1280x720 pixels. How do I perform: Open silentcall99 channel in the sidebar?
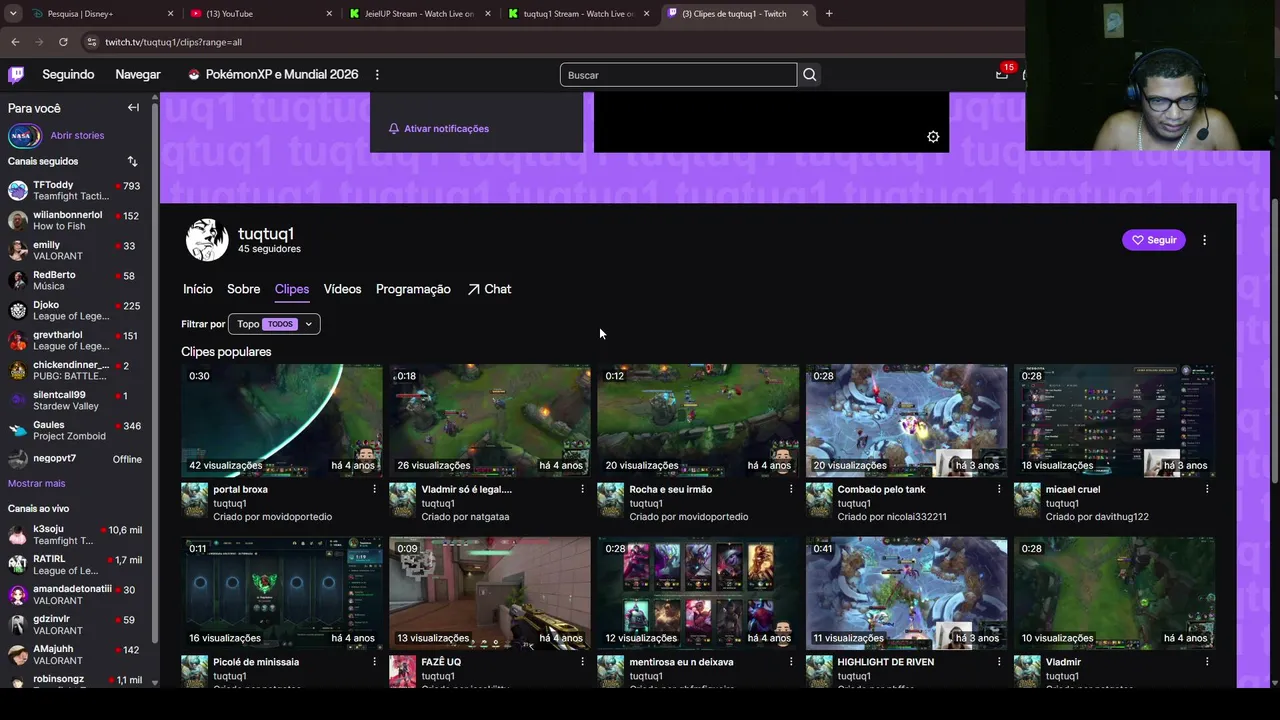coord(75,401)
